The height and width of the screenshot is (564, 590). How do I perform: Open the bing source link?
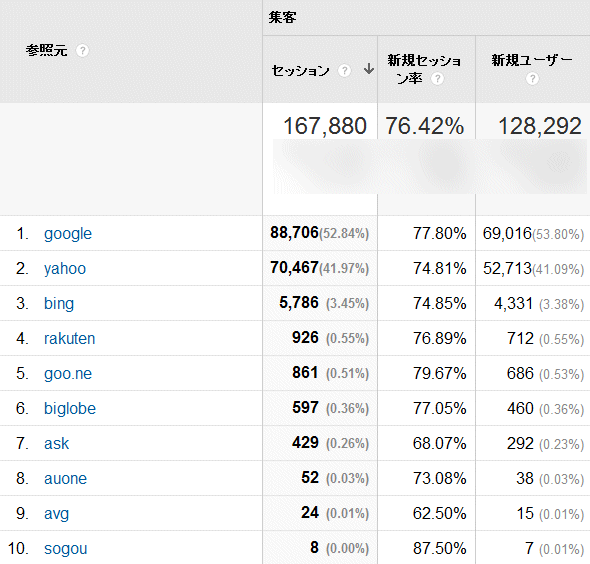click(x=59, y=304)
